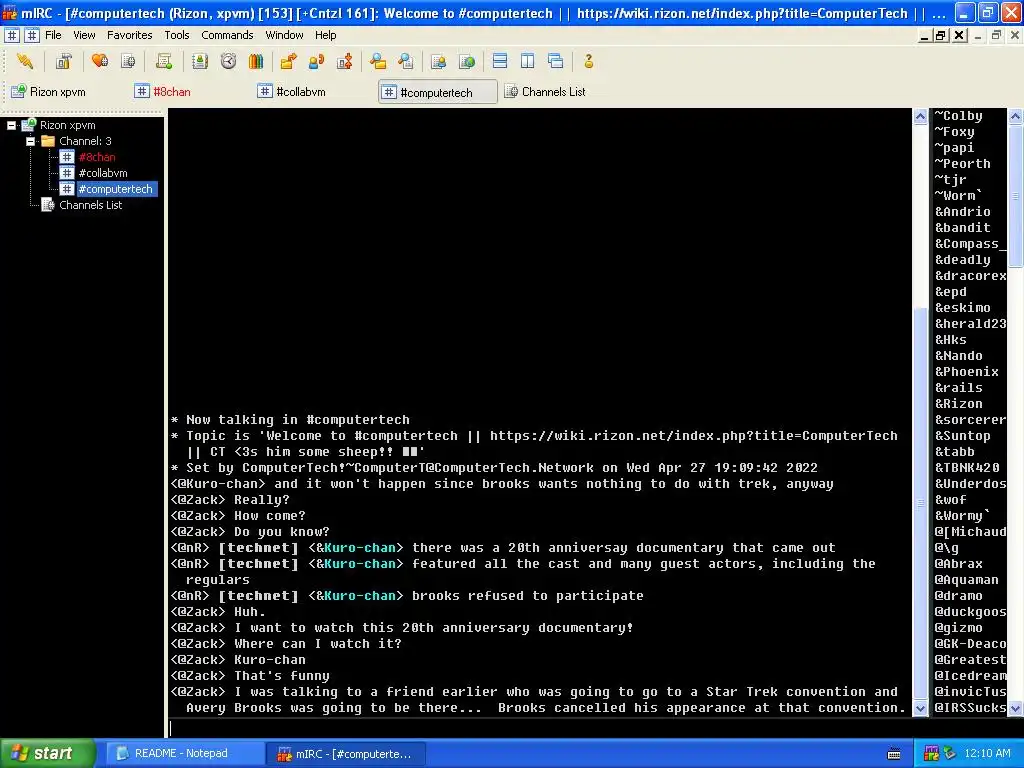Select @Aquaman in the nicklist
Viewport: 1024px width, 768px height.
(x=967, y=580)
